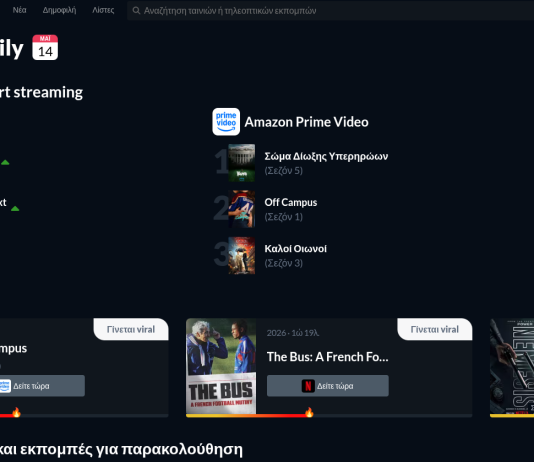The width and height of the screenshot is (534, 462).
Task: Click the Netflix icon on The Bus card
Action: (x=308, y=386)
